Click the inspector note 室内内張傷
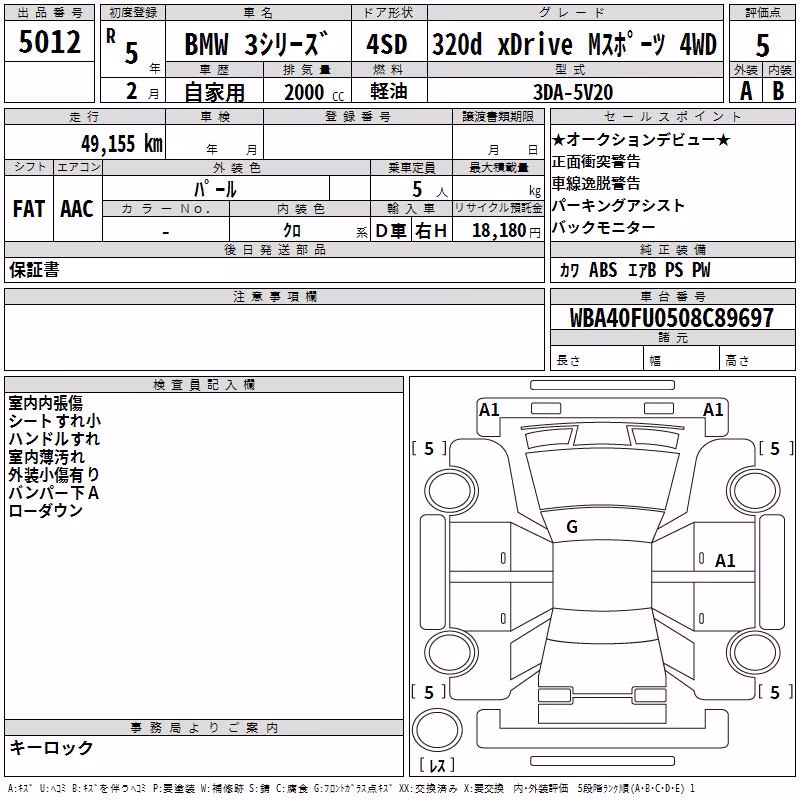This screenshot has height=800, width=800. [x=45, y=403]
